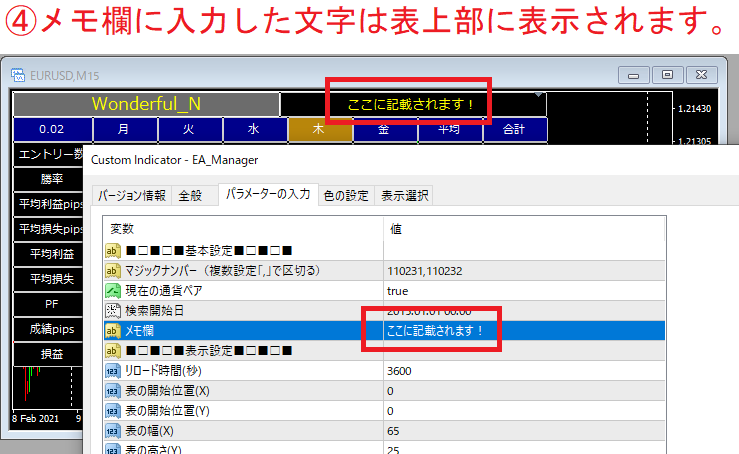This screenshot has width=739, height=454.
Task: Switch to the 表示選択 tab
Action: coord(404,195)
